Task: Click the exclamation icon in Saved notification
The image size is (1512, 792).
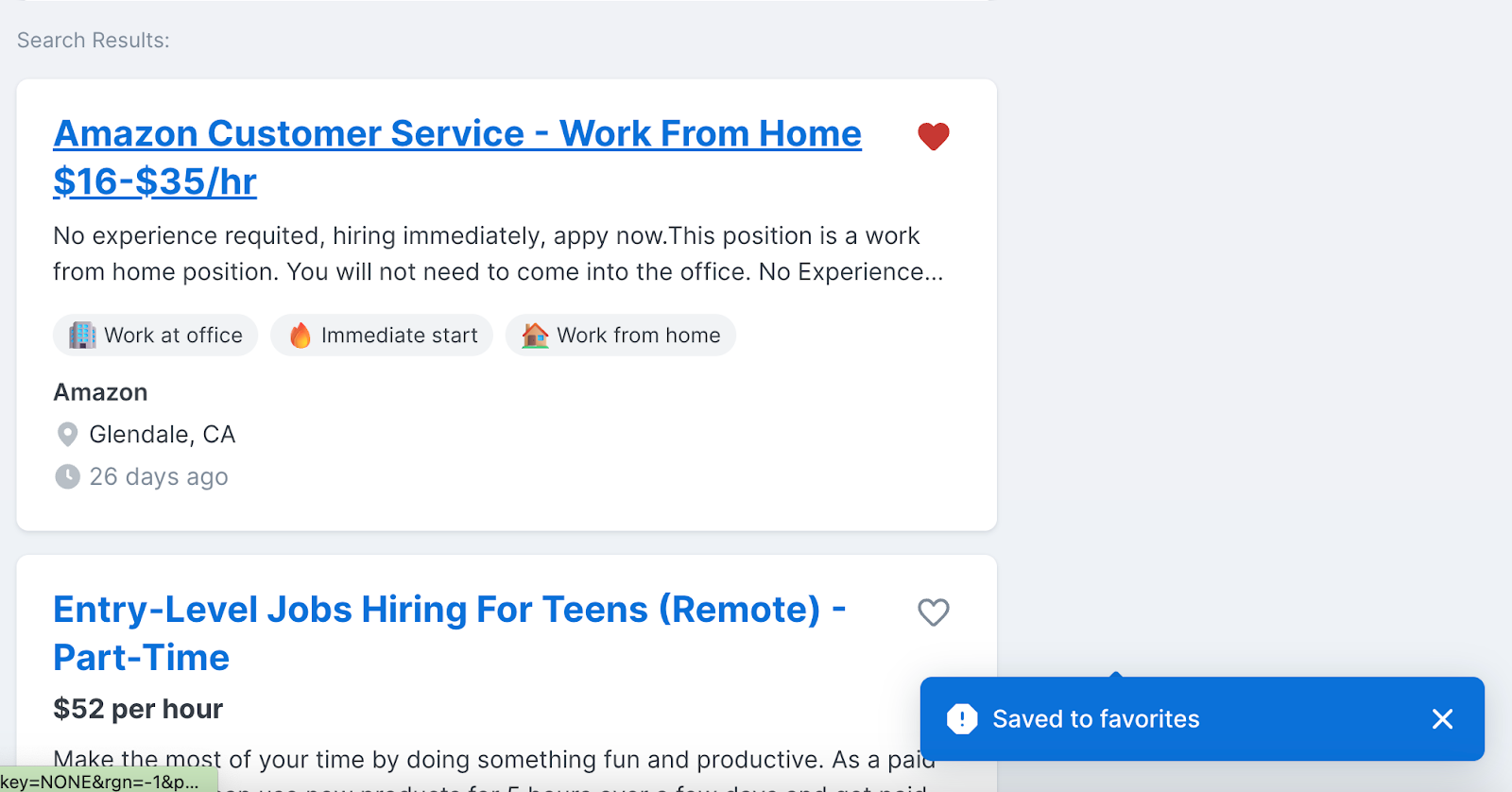Action: pos(962,719)
